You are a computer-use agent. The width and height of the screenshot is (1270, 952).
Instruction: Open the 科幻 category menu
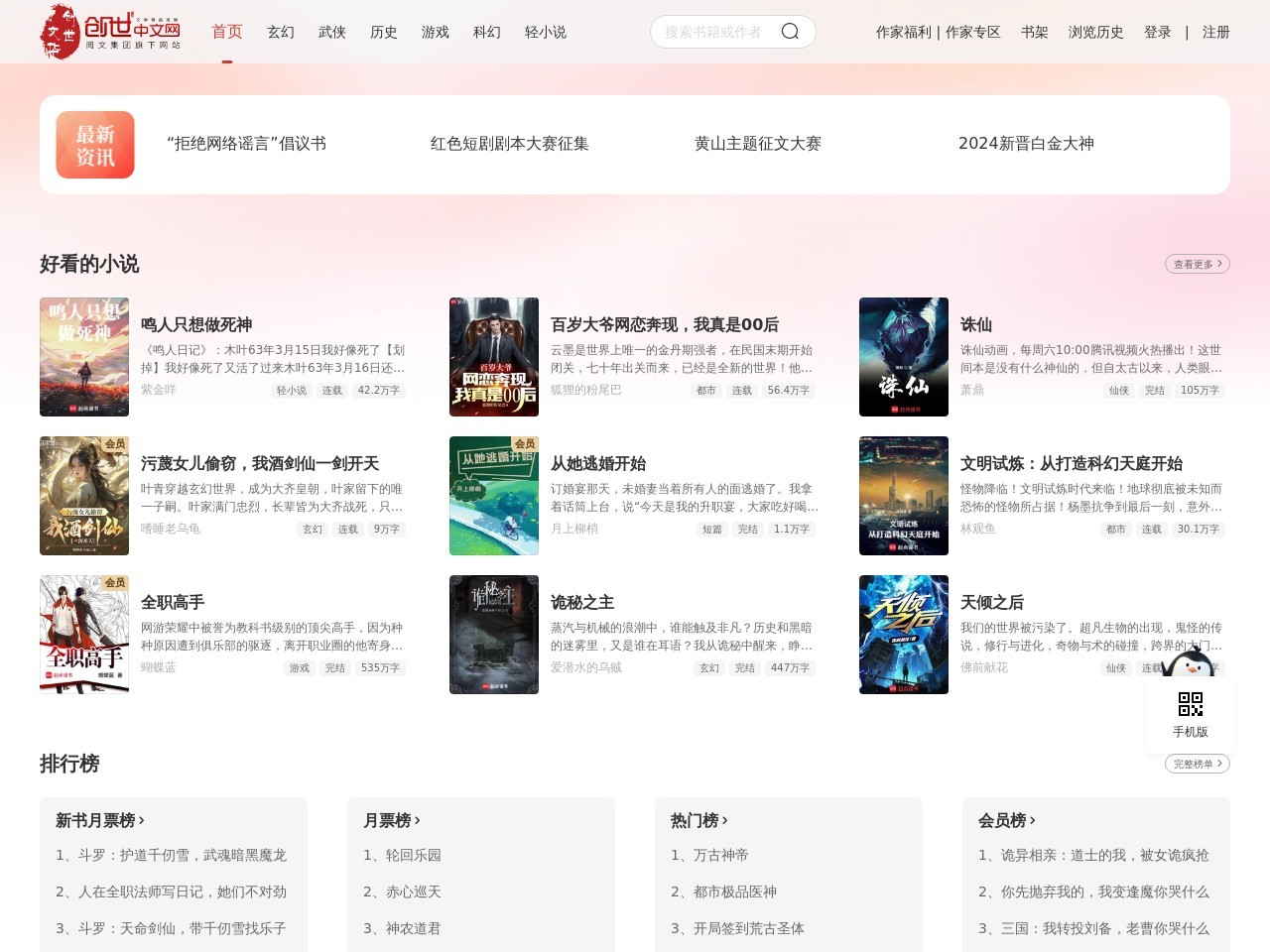click(x=486, y=32)
